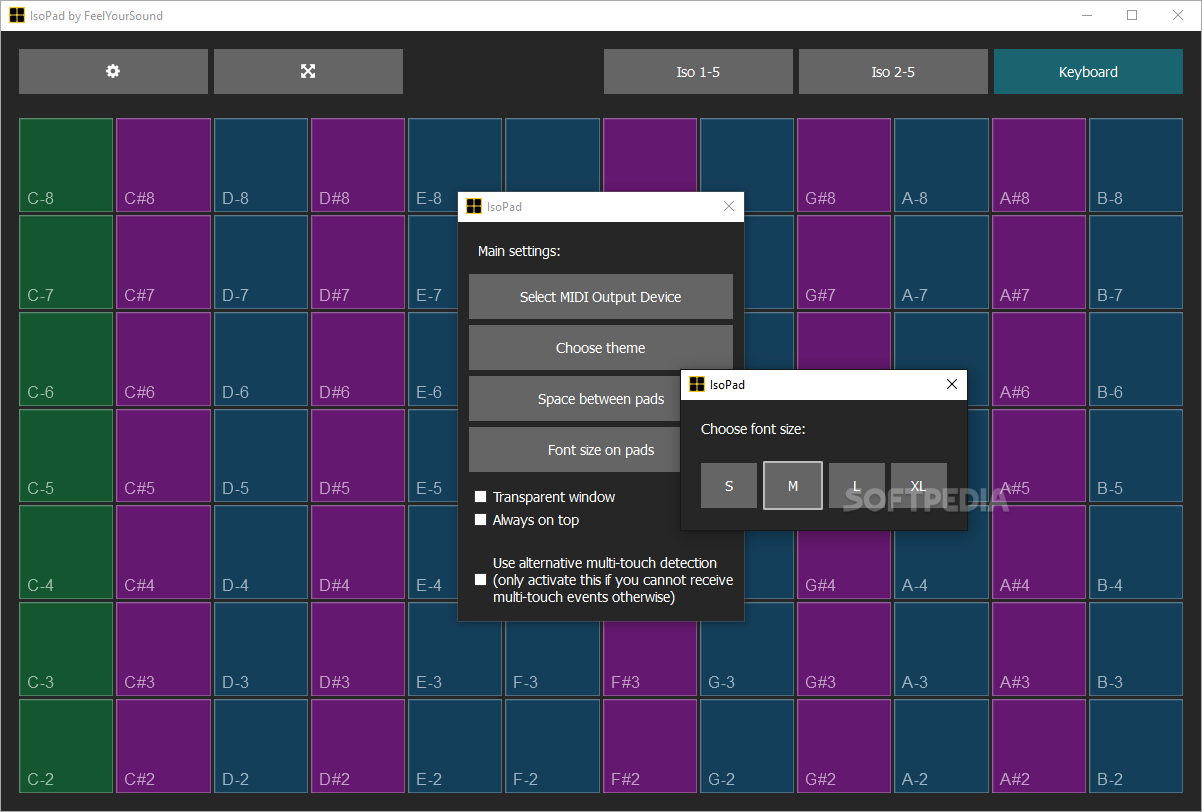Trigger the A#6 pad
This screenshot has height=812, width=1202.
[1039, 359]
